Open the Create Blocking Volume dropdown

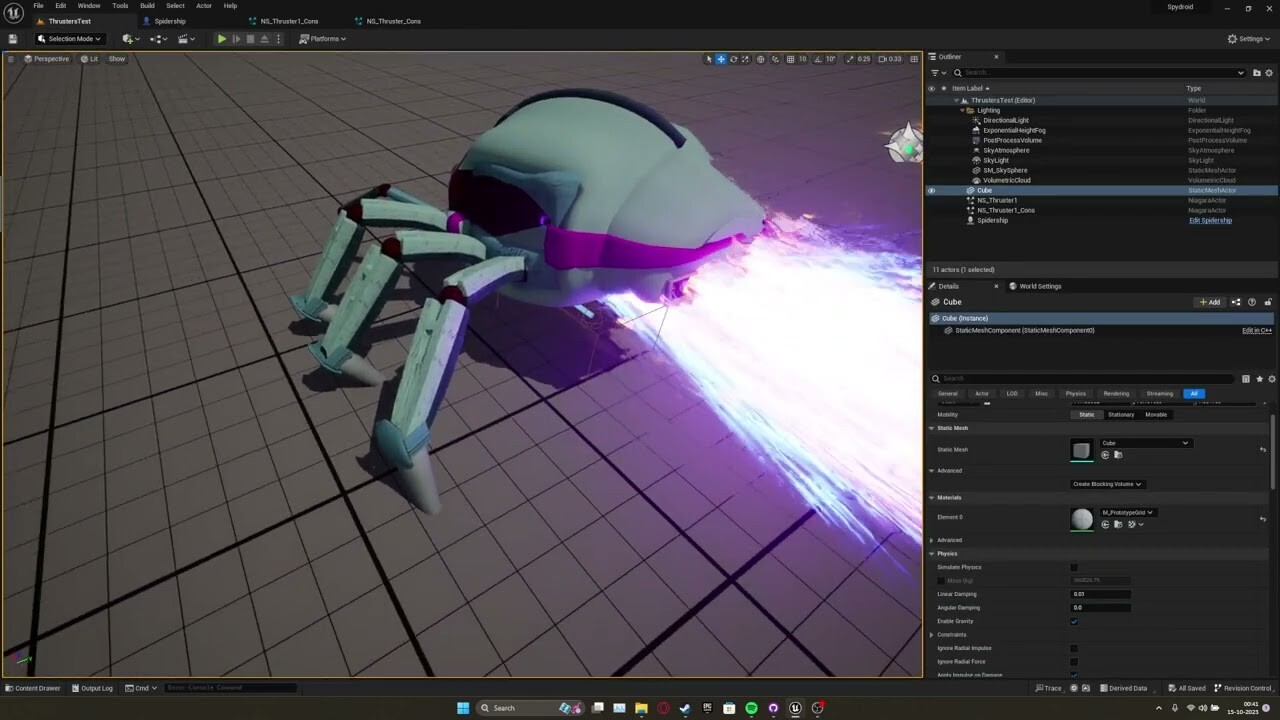[1110, 483]
